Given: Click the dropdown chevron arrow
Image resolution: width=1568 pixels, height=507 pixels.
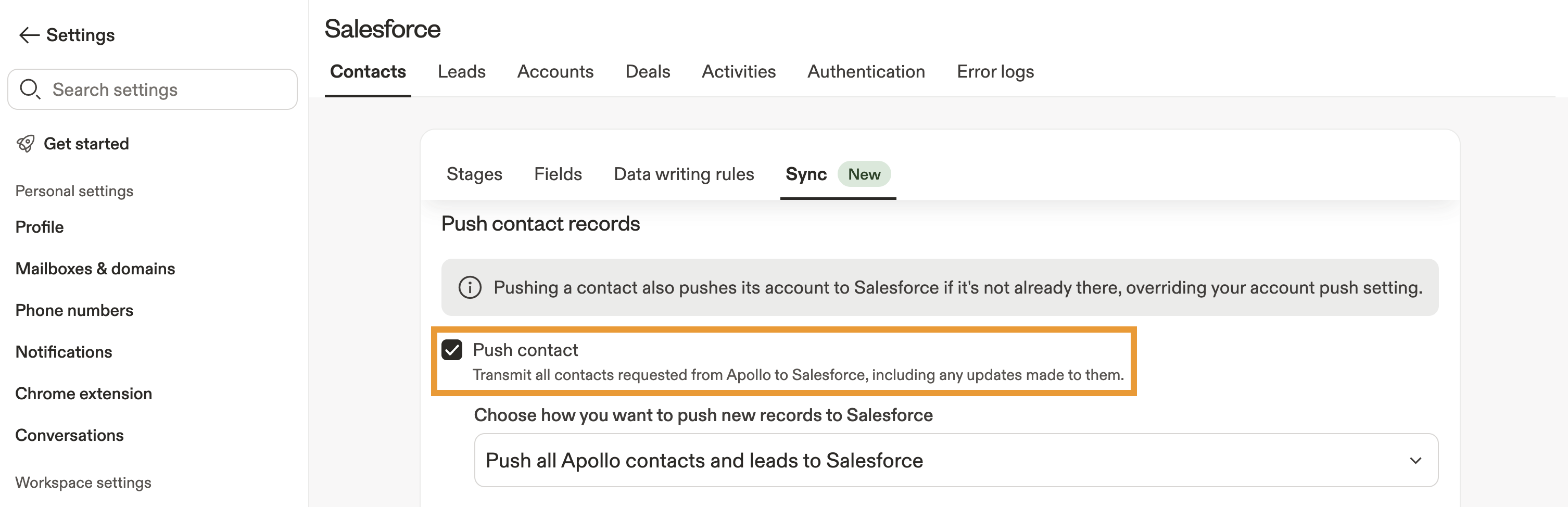Looking at the screenshot, I should (x=1415, y=461).
